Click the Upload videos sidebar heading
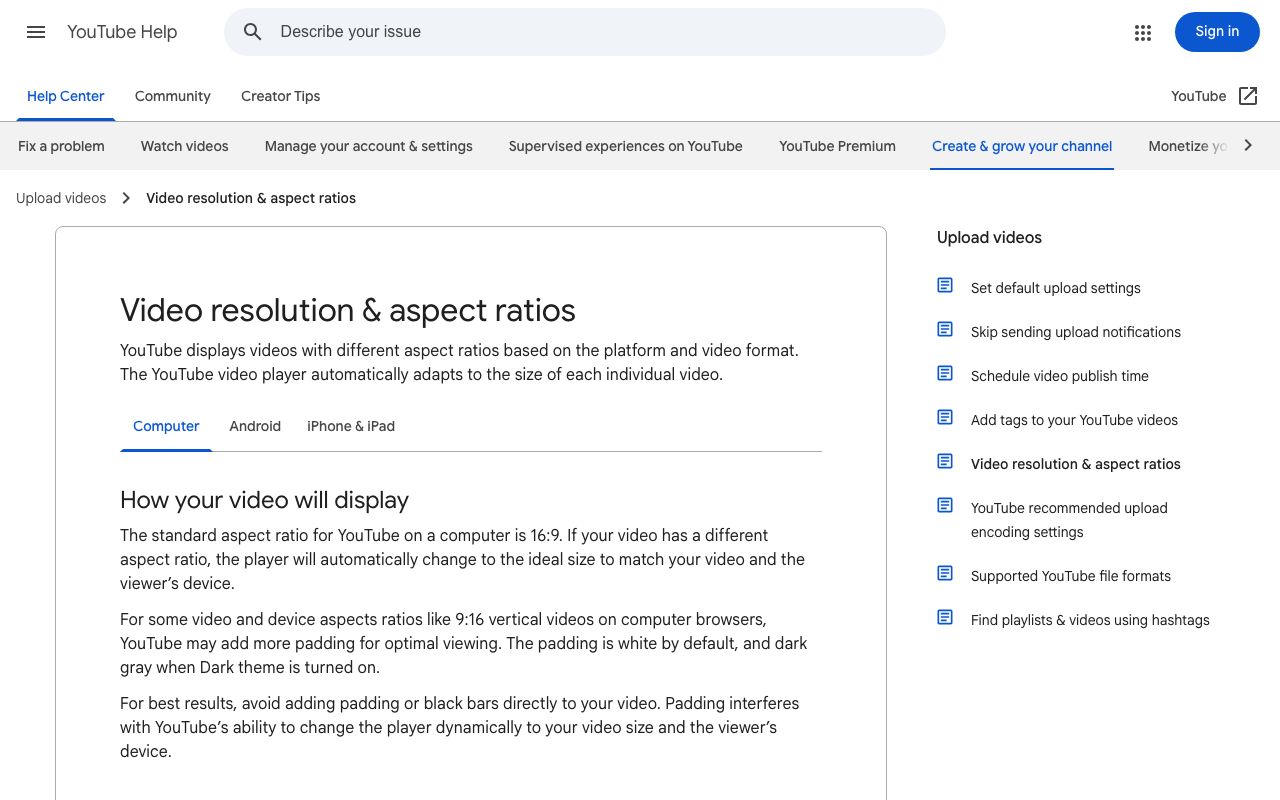The height and width of the screenshot is (800, 1280). (989, 238)
